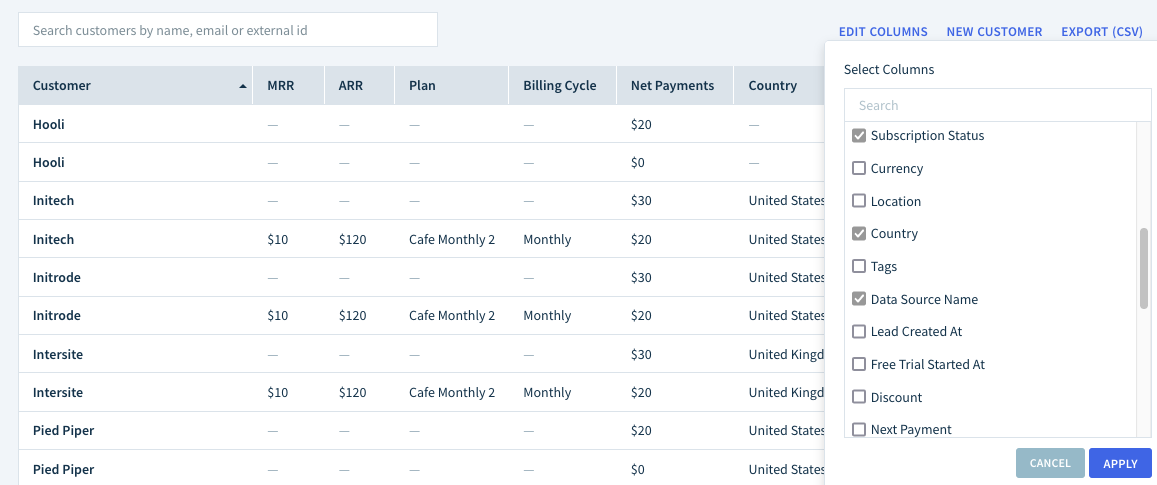Viewport: 1157px width, 485px height.
Task: Open the Edit Columns panel link
Action: (x=883, y=32)
